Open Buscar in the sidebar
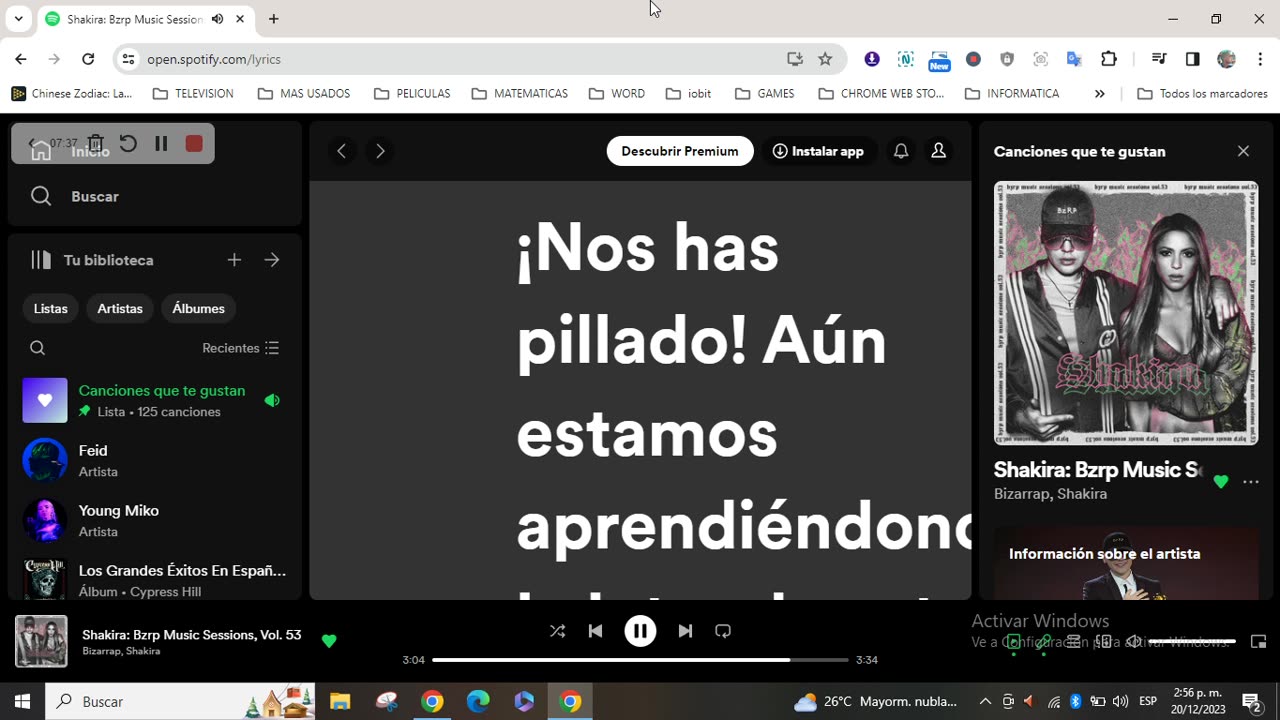This screenshot has height=720, width=1280. coord(75,196)
